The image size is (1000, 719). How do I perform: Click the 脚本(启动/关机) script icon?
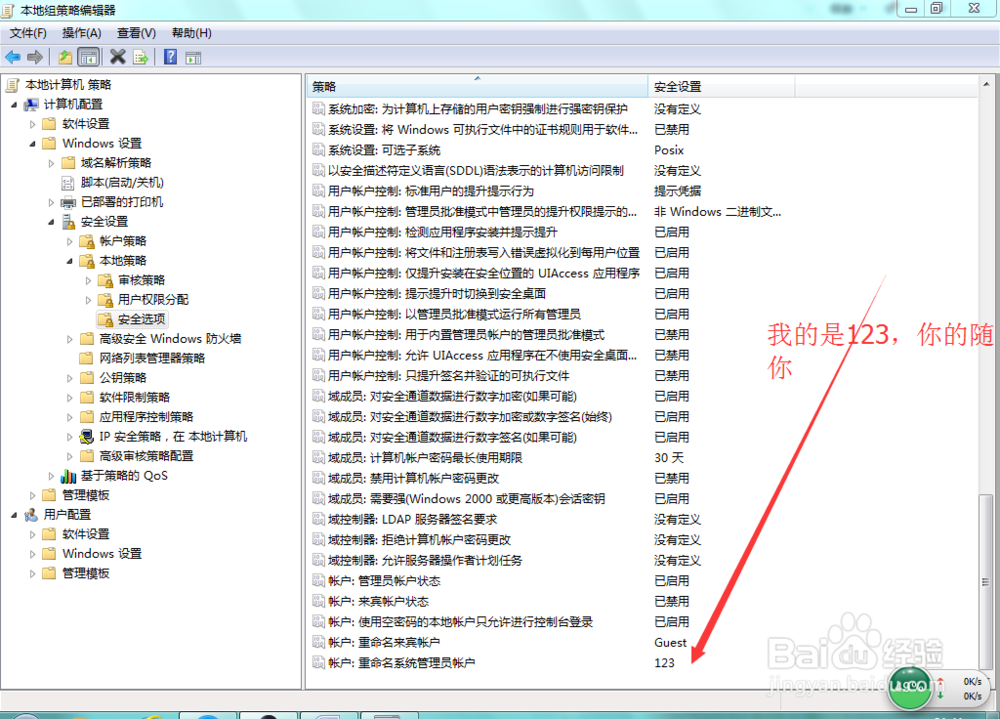coord(68,182)
